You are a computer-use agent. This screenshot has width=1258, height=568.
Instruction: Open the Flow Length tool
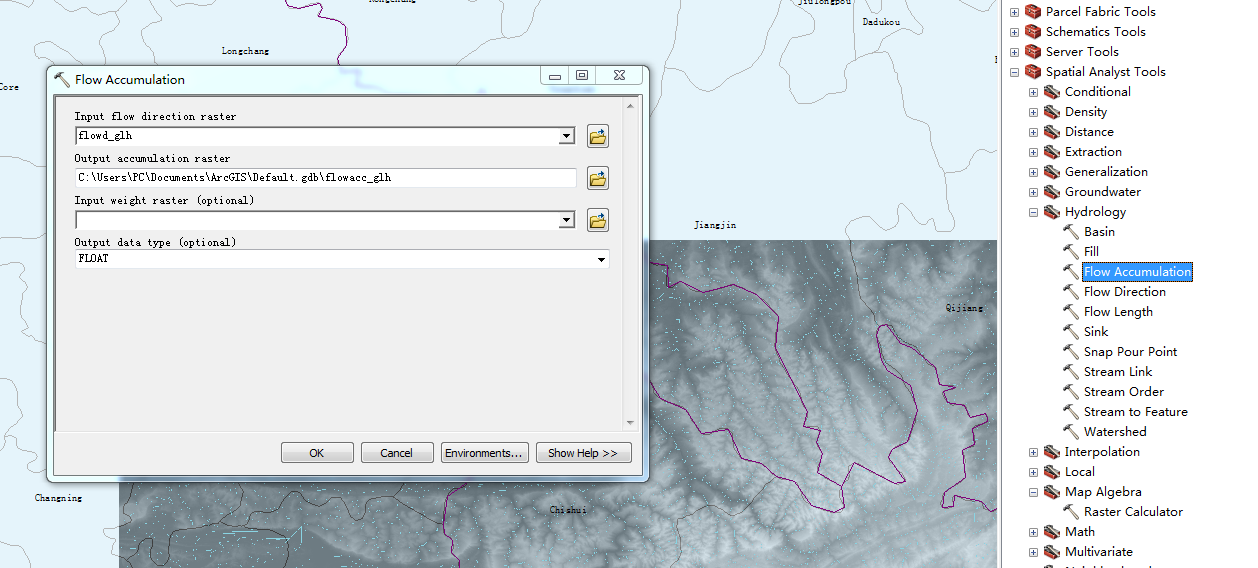pos(1118,312)
